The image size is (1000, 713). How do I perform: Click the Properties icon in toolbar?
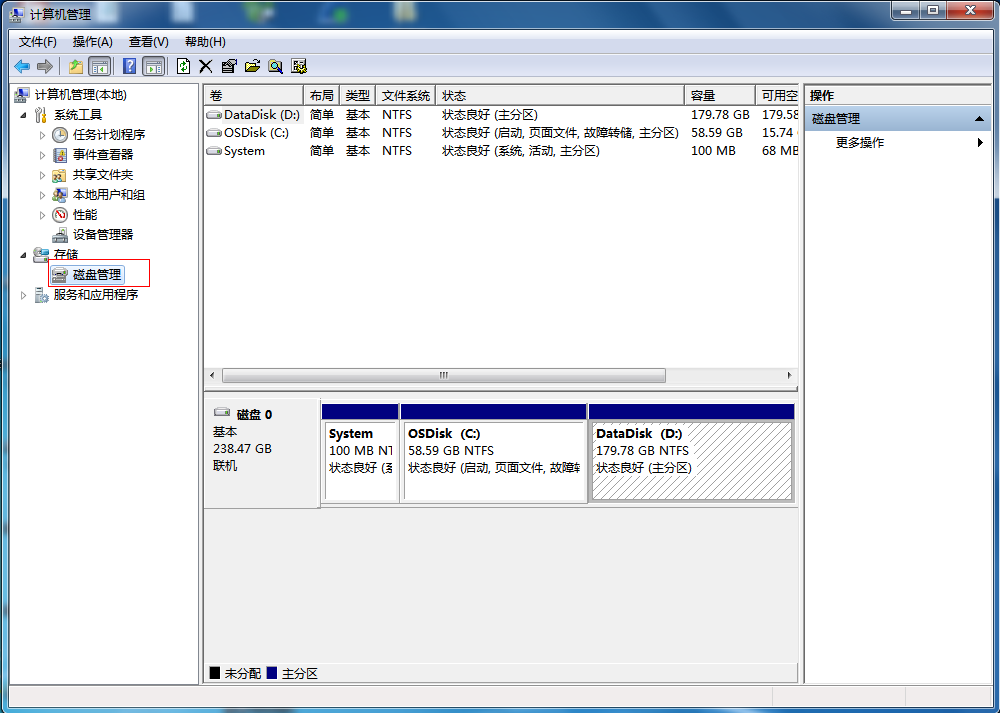[x=229, y=66]
